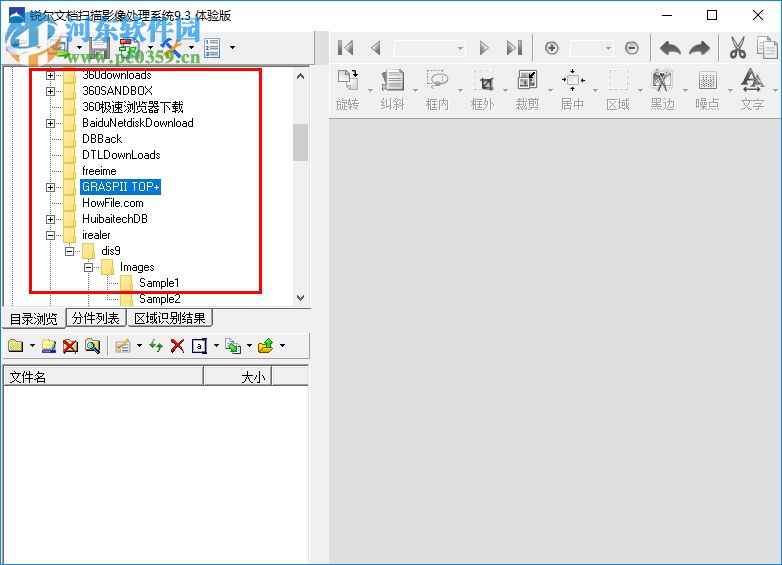
Task: Click the zoom out minus icon
Action: click(631, 48)
